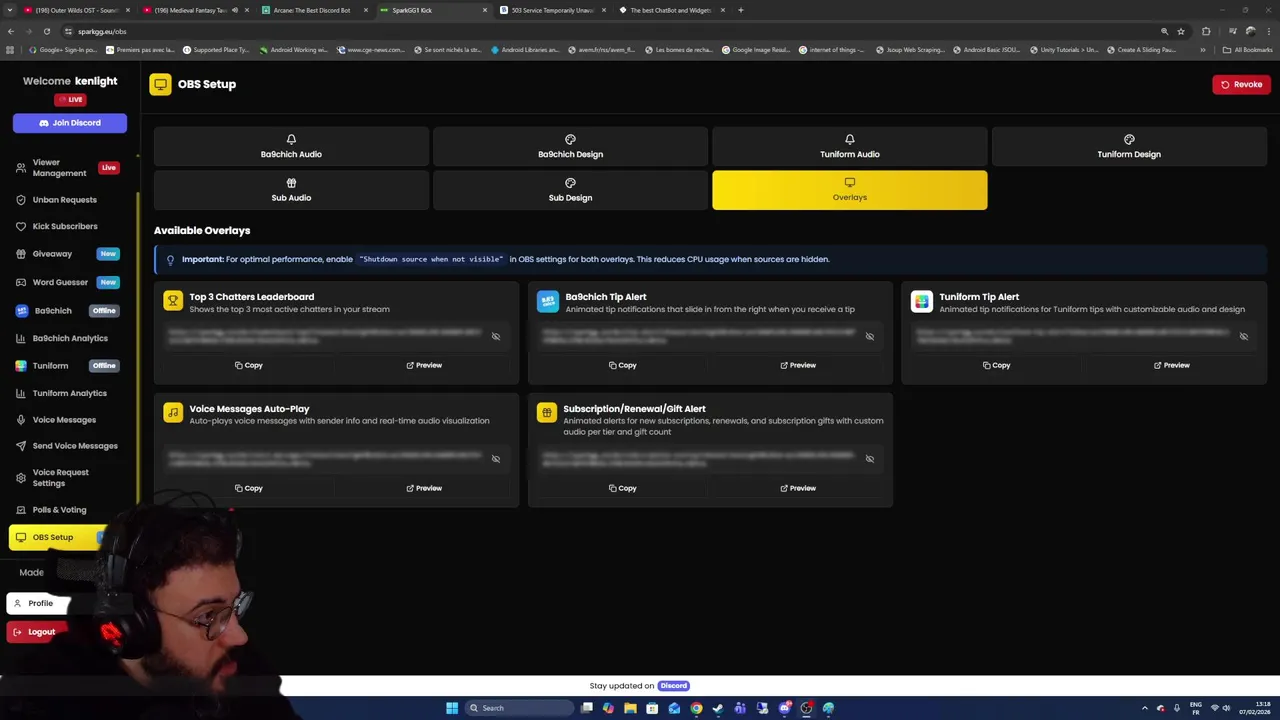Open the Ba9chich Design tab

[570, 146]
